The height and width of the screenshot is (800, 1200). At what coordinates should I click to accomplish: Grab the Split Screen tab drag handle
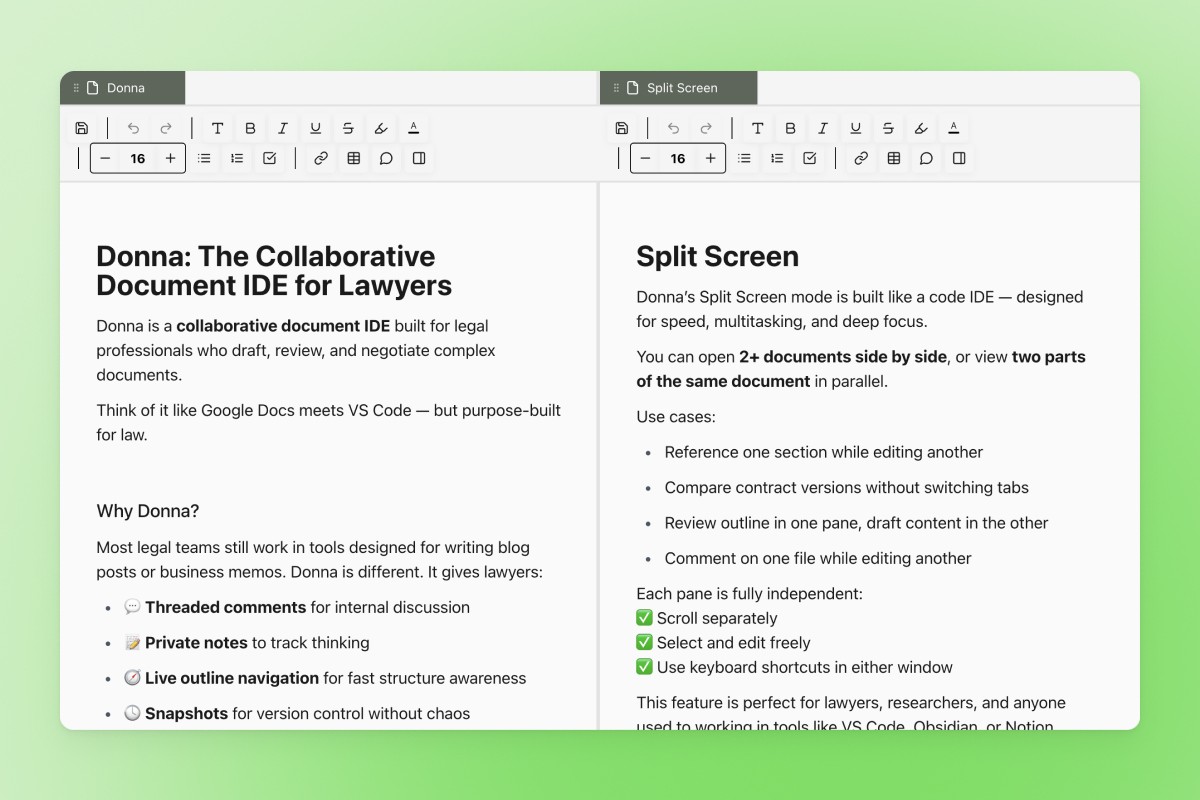[616, 88]
